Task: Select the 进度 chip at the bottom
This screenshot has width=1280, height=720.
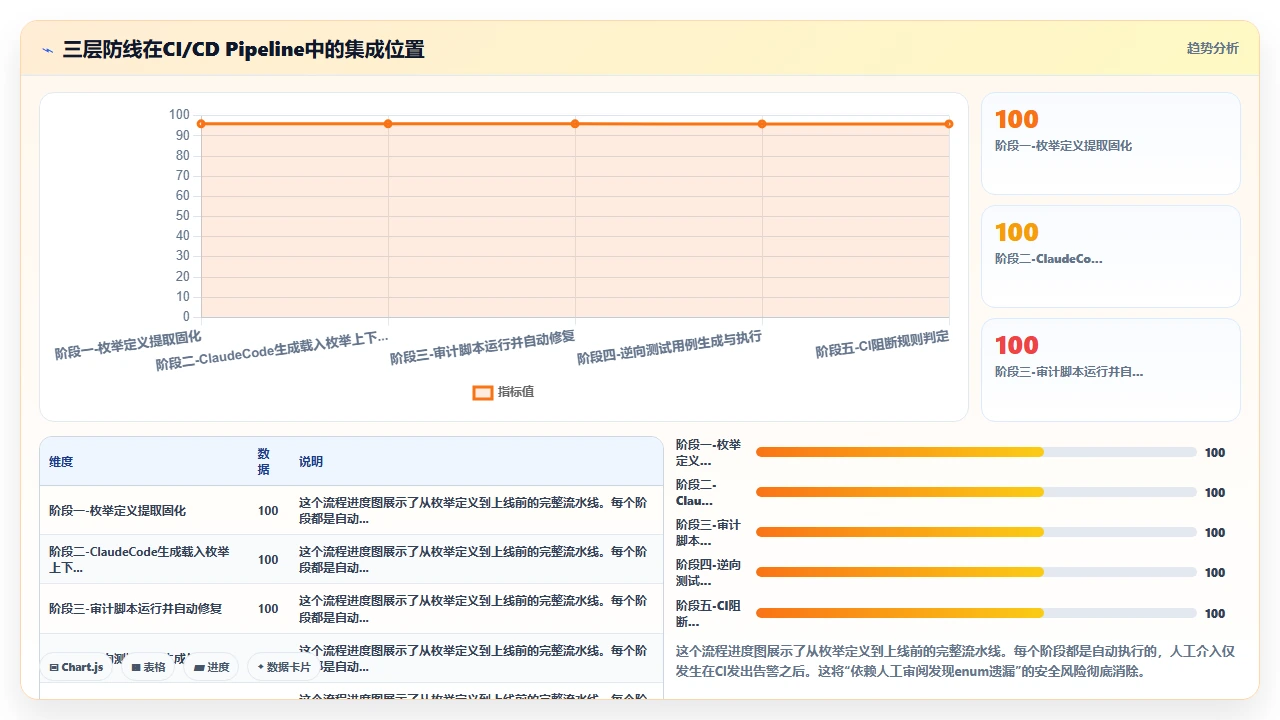Action: point(211,667)
